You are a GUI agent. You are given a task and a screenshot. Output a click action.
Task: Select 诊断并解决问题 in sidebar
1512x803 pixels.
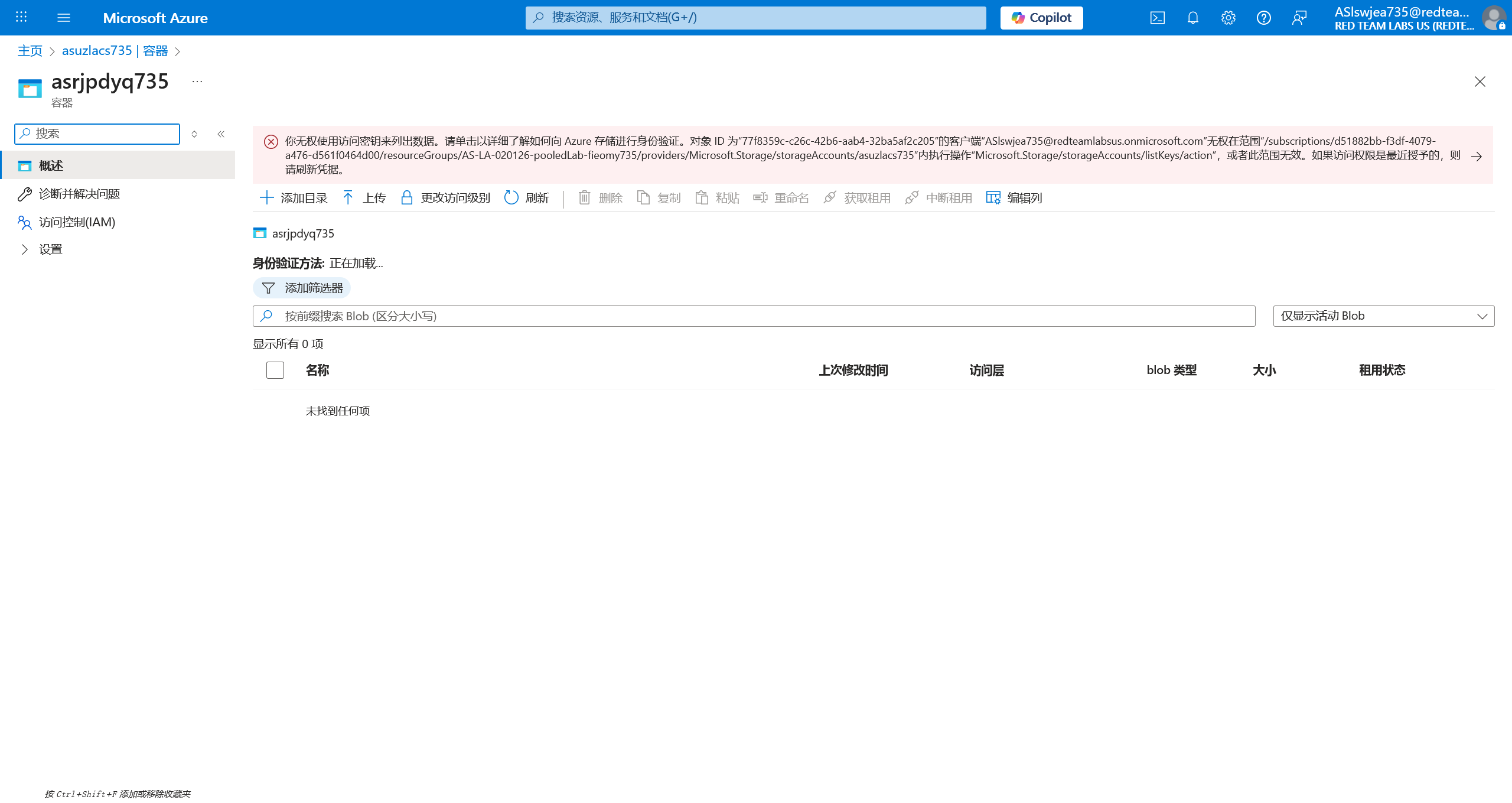[x=79, y=194]
